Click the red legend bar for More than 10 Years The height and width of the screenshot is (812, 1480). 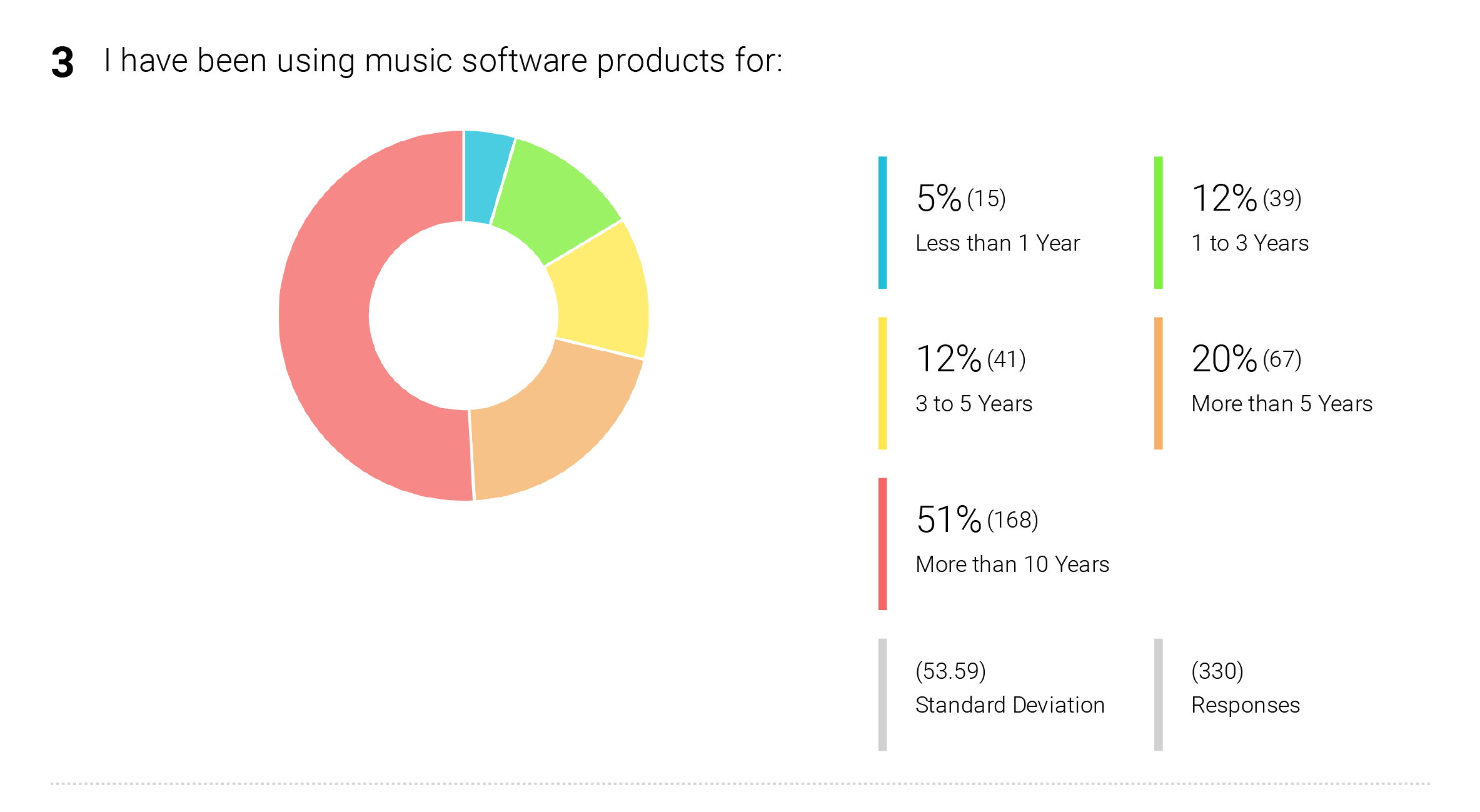882,544
